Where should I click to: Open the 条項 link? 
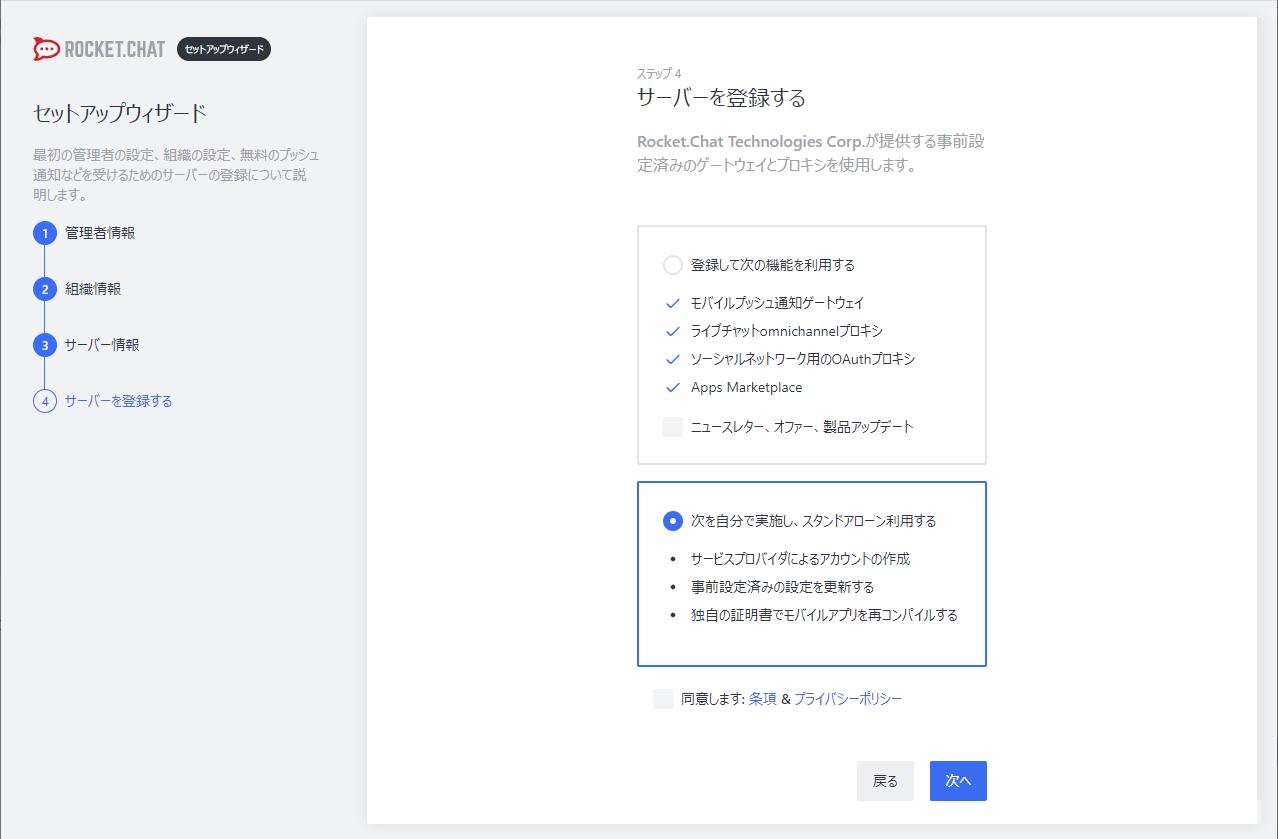pyautogui.click(x=765, y=699)
